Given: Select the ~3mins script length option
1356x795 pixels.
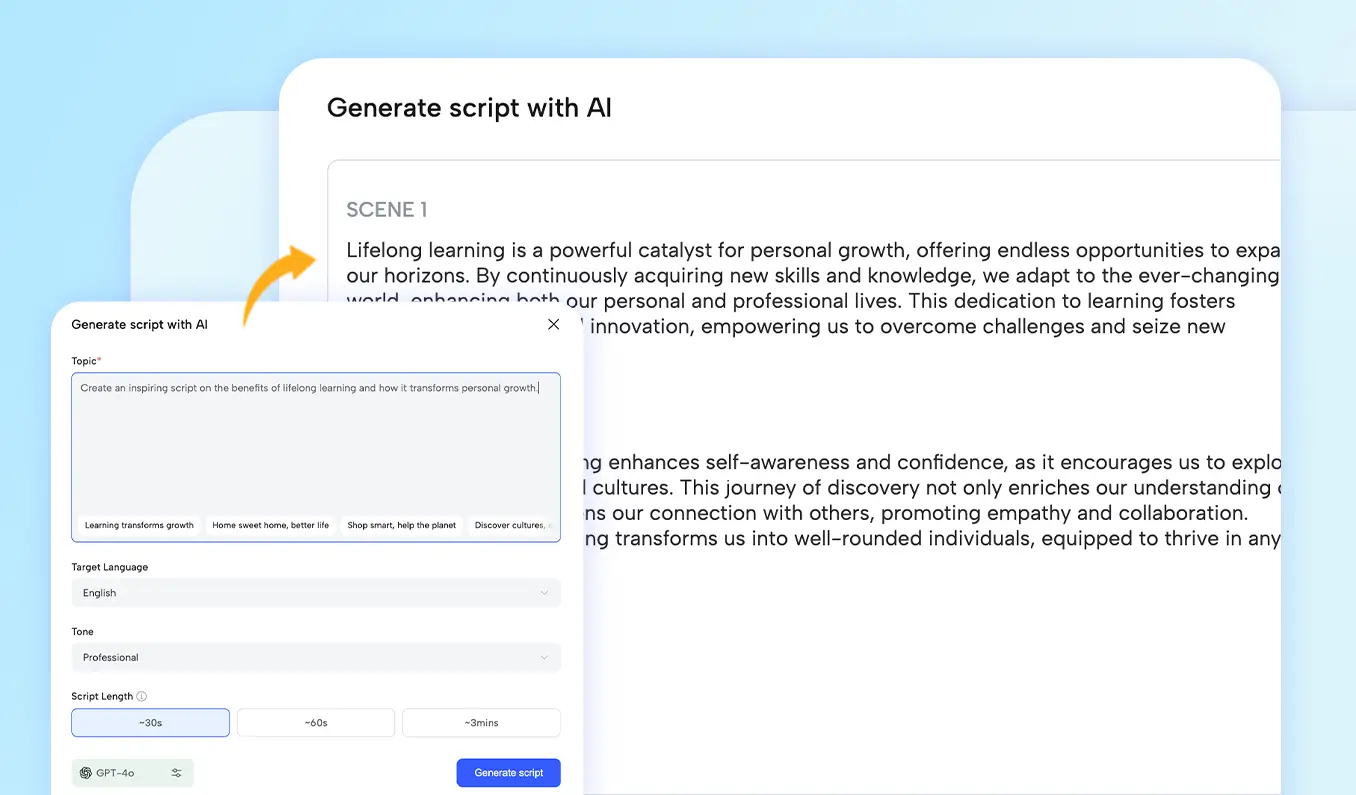Looking at the screenshot, I should pyautogui.click(x=481, y=723).
